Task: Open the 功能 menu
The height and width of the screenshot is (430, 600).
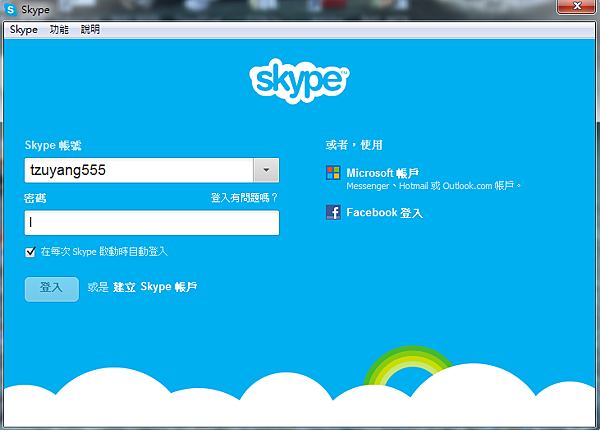Action: pyautogui.click(x=59, y=29)
